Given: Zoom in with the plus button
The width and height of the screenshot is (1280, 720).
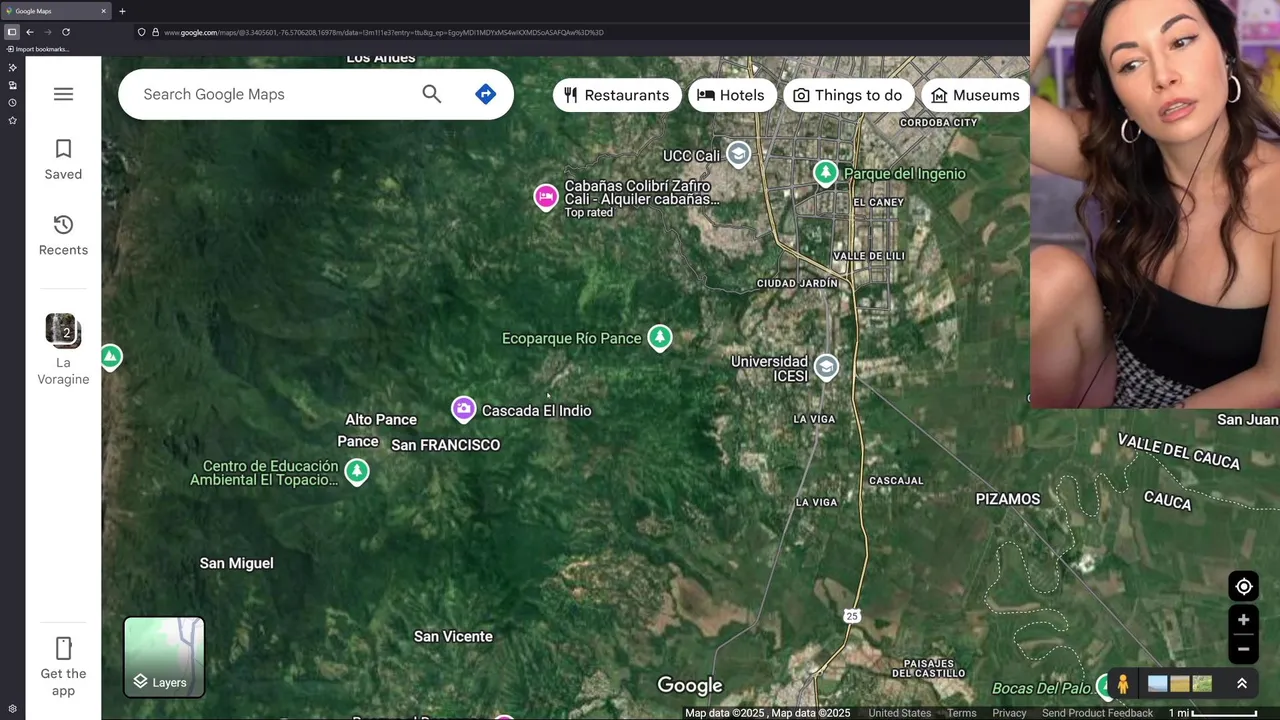Looking at the screenshot, I should 1243,620.
